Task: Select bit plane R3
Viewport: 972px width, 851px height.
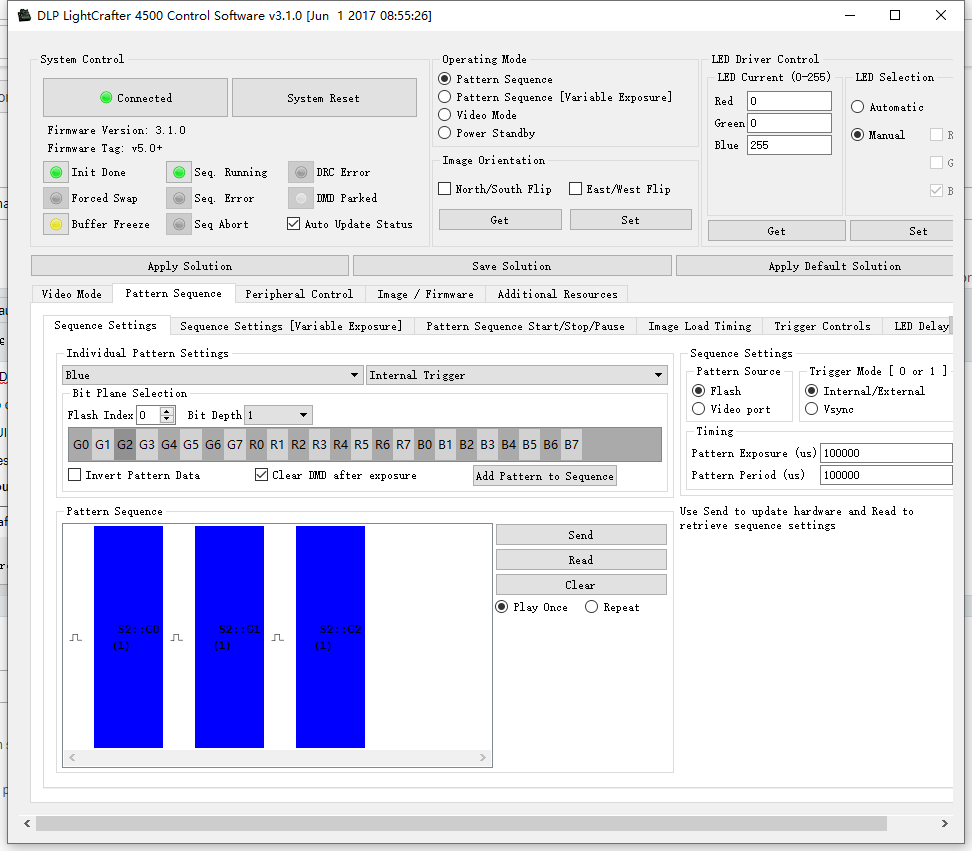Action: pos(319,444)
